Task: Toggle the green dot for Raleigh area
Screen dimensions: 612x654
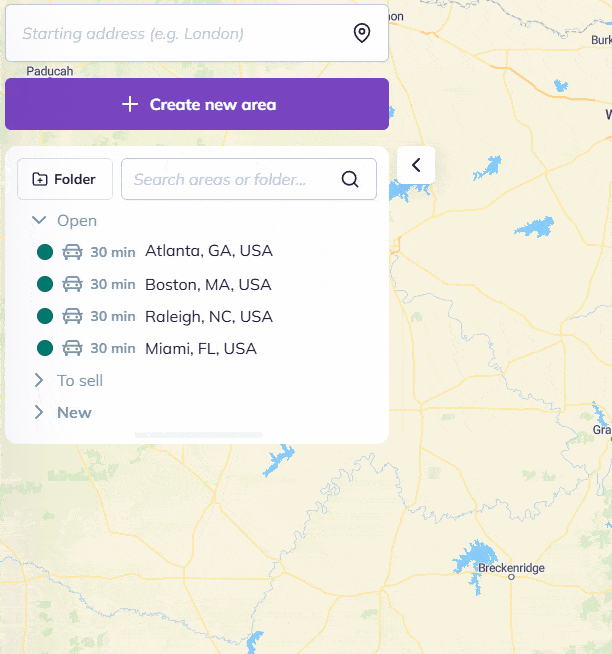Action: 44,316
